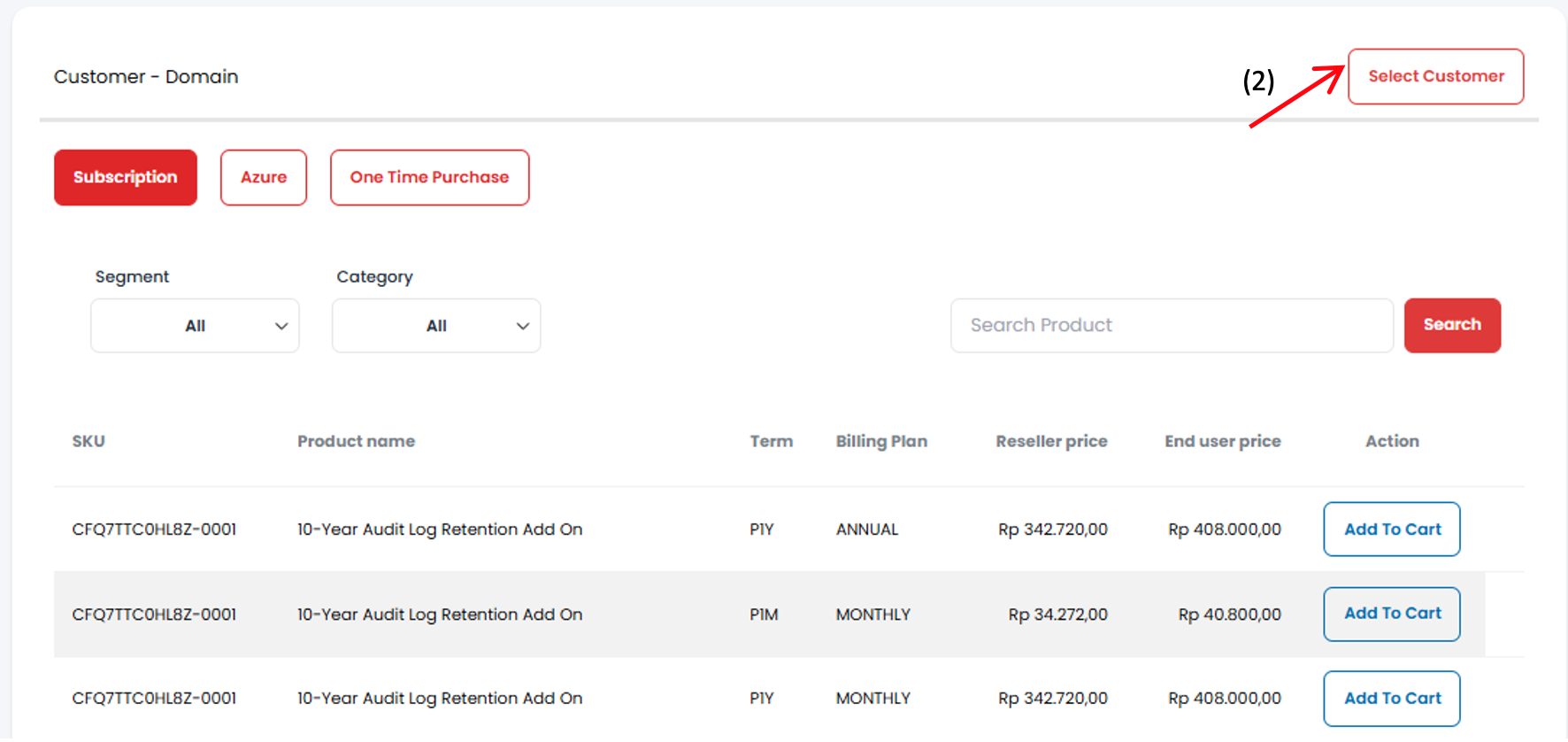Click the Select Customer button
Viewport: 1568px width, 742px height.
click(1435, 77)
